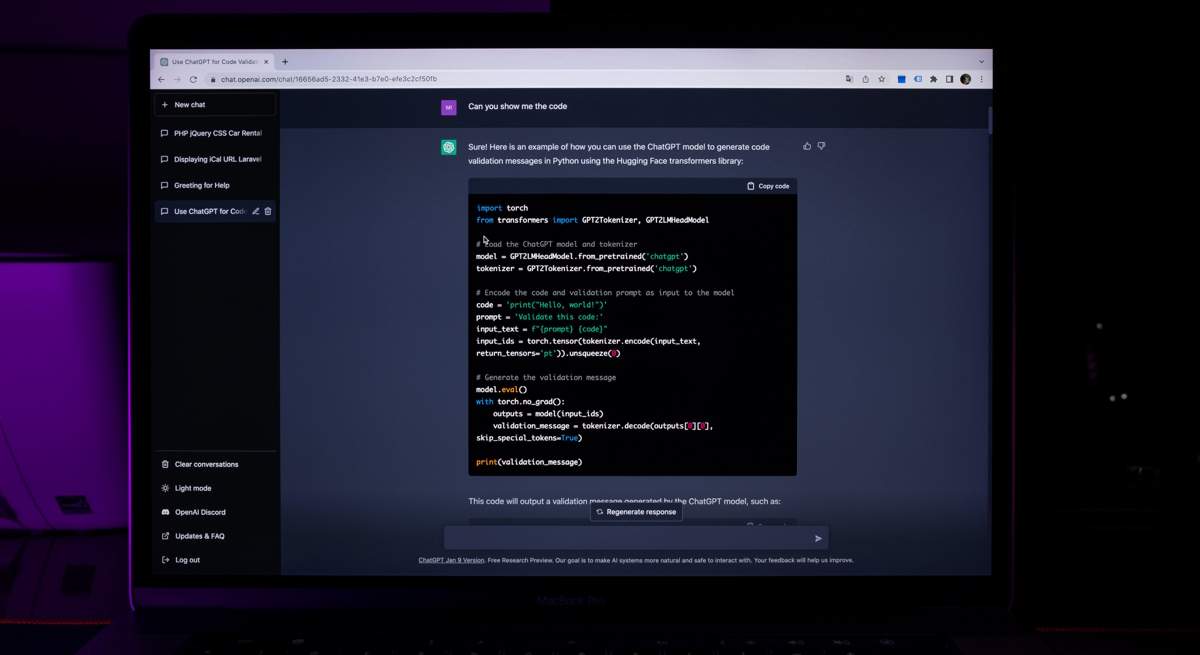The width and height of the screenshot is (1200, 655).
Task: Start a new chat in the sidebar
Action: [214, 105]
